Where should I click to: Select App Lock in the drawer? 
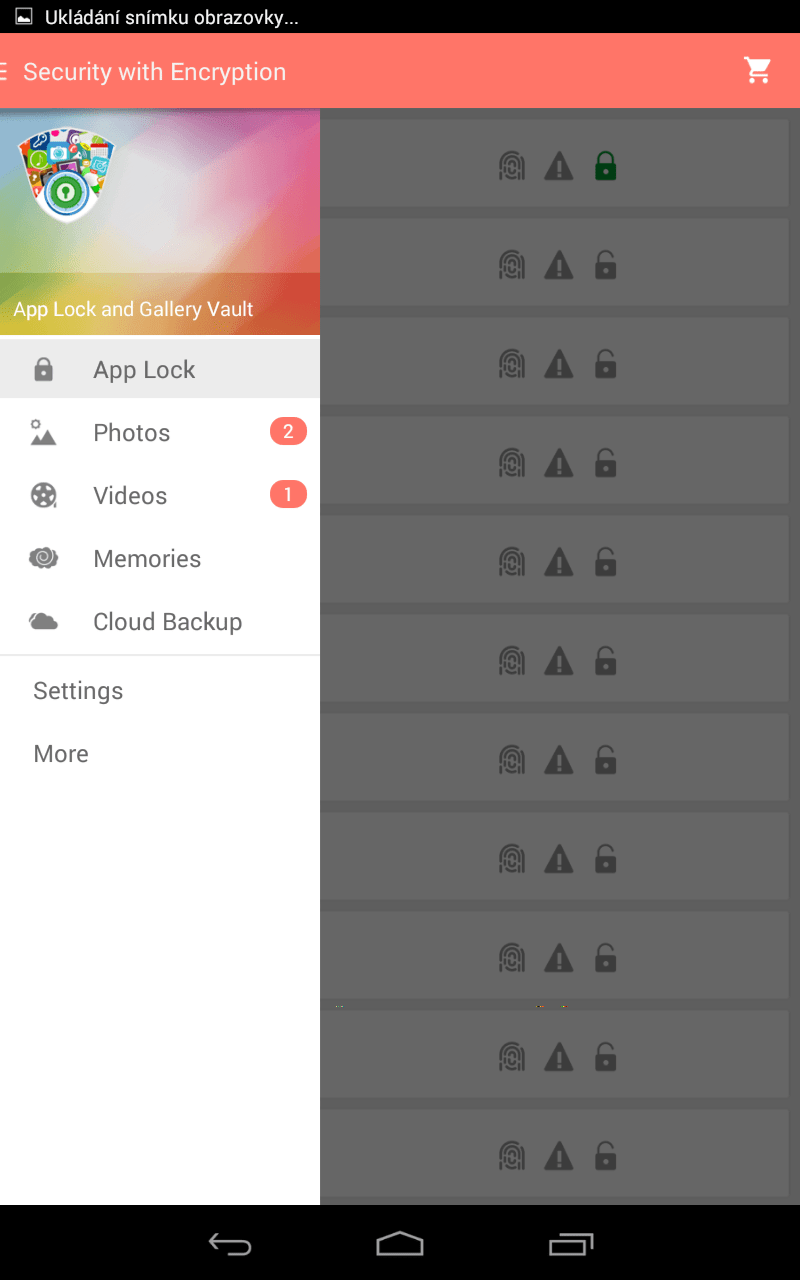pyautogui.click(x=160, y=369)
